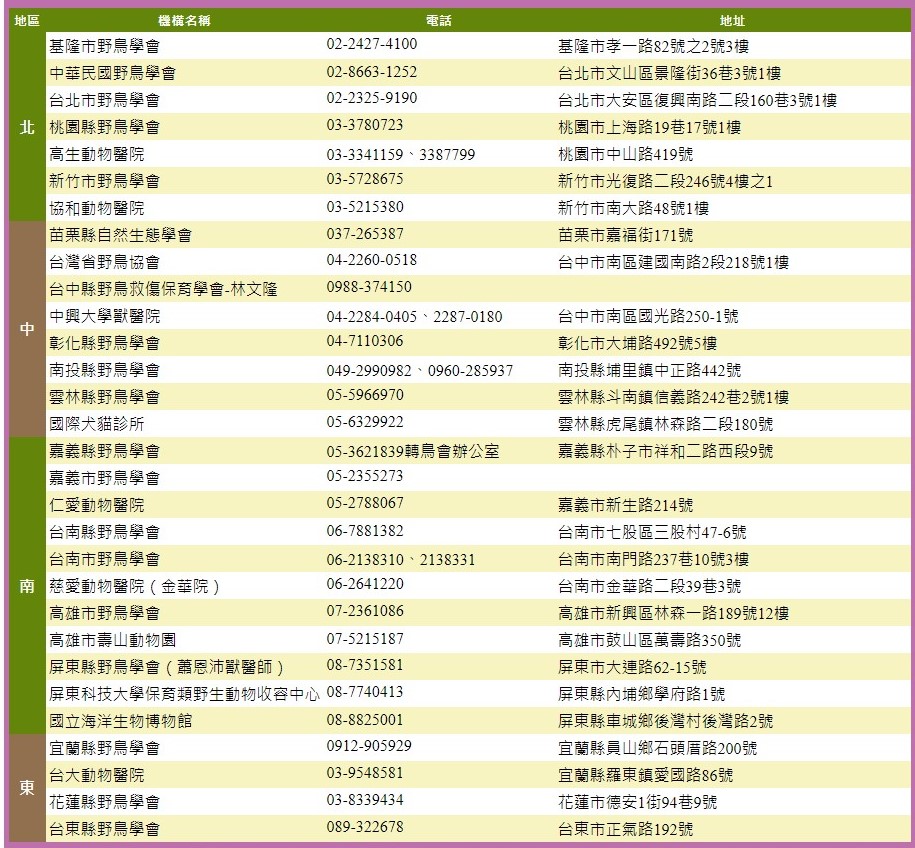Select address 新竹市南大路48號1樓
The width and height of the screenshot is (915, 848).
634,208
